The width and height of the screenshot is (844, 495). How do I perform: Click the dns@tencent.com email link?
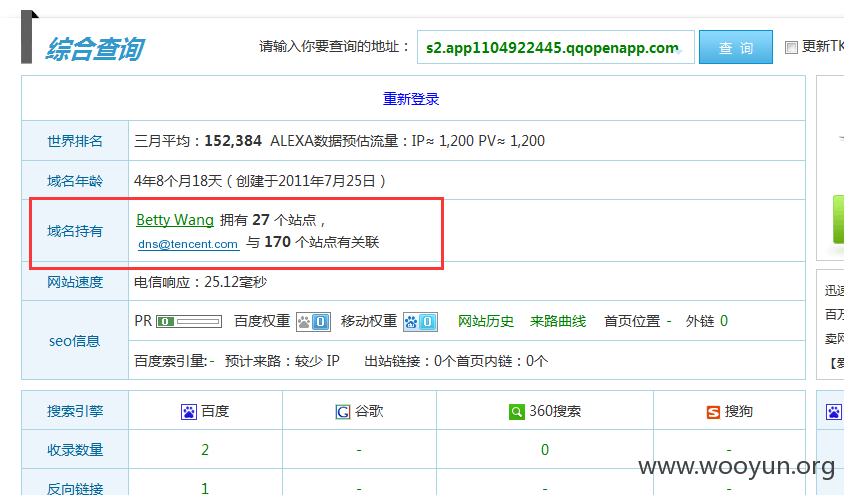tap(188, 244)
